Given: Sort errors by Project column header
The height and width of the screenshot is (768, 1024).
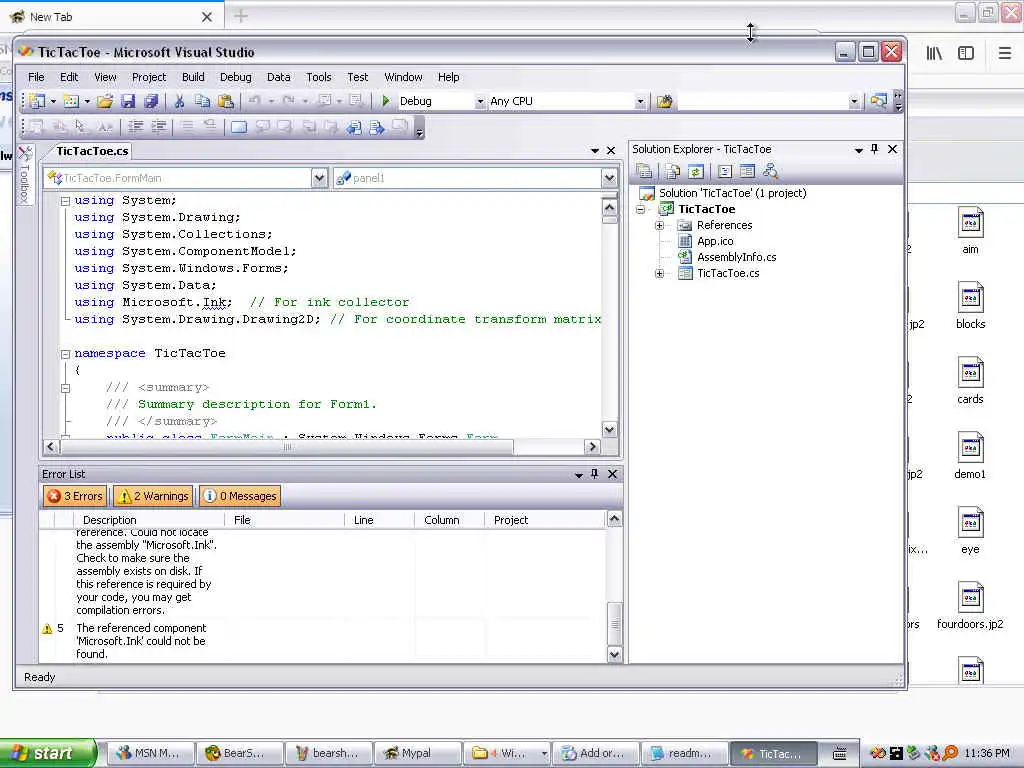Looking at the screenshot, I should tap(545, 520).
